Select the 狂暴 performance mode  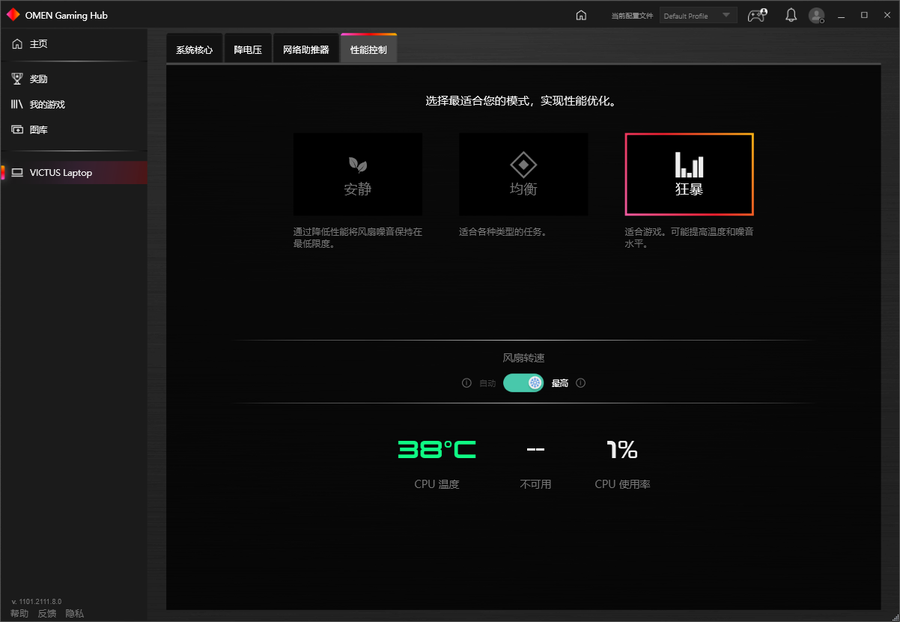[689, 175]
